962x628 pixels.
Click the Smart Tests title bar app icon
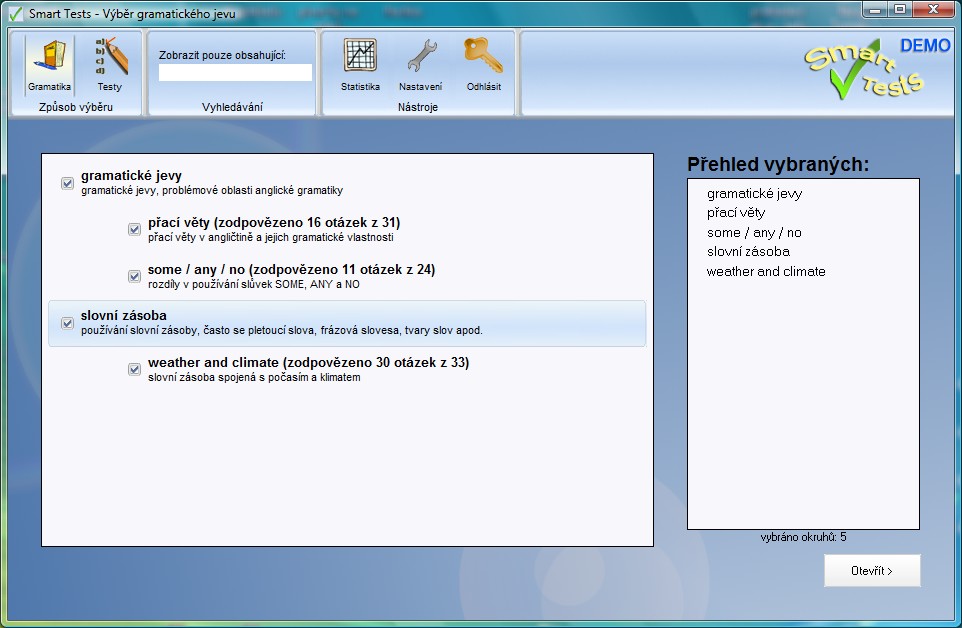point(15,14)
